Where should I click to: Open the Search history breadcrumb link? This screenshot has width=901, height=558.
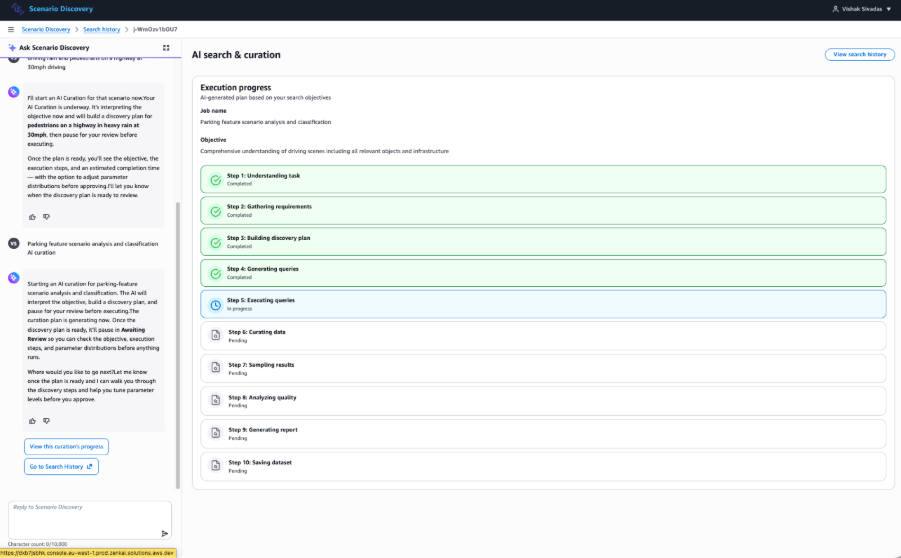pos(102,29)
